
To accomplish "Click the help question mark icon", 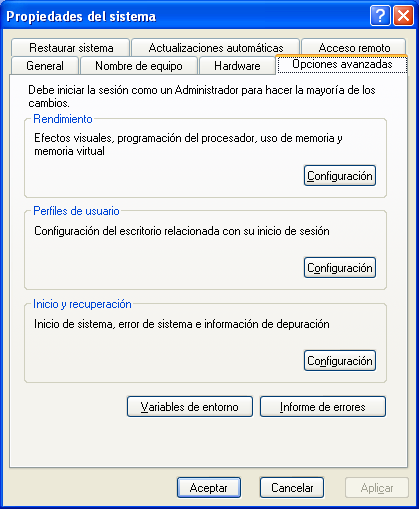I will [x=380, y=16].
